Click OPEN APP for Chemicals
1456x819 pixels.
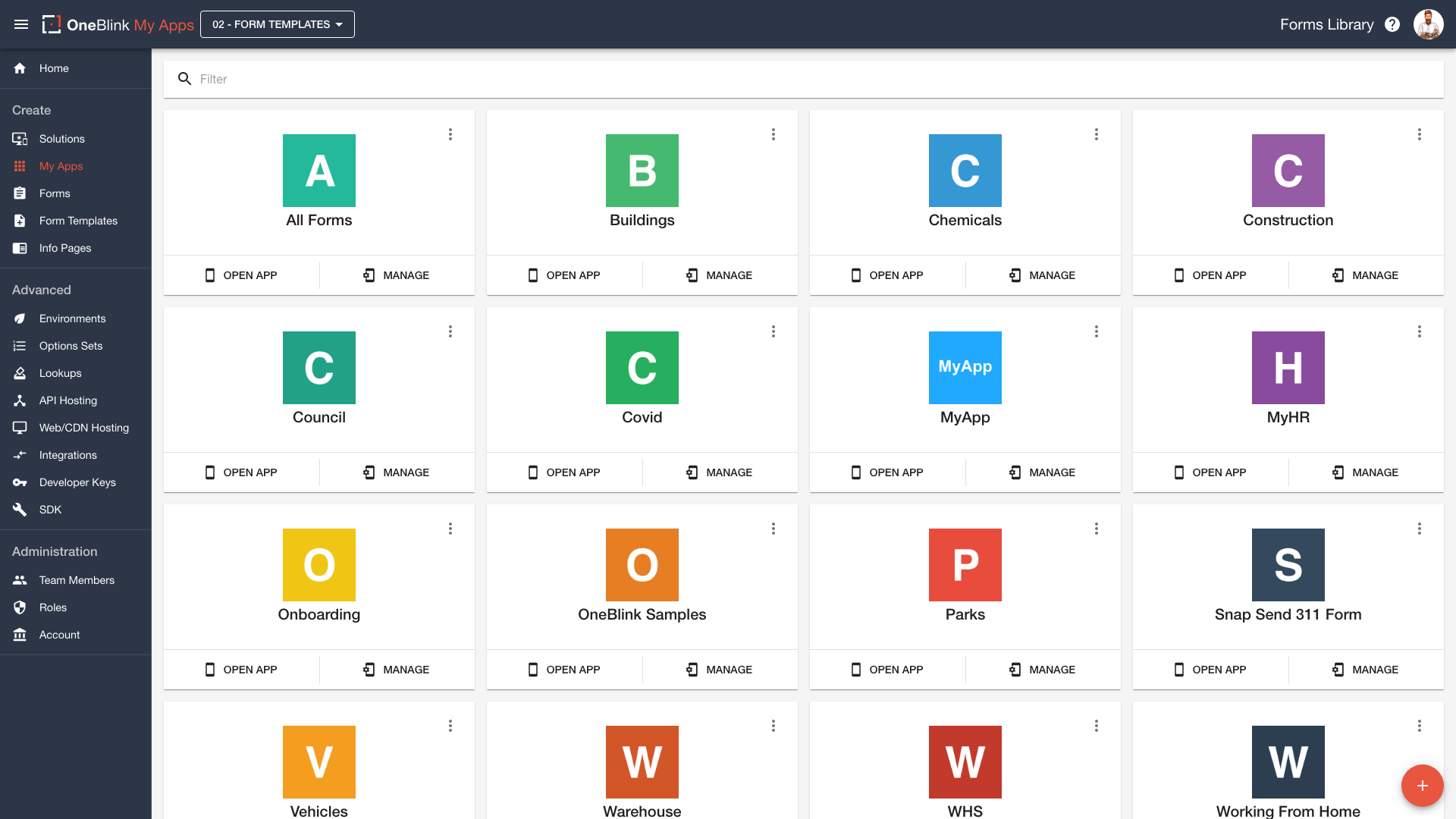[887, 275]
